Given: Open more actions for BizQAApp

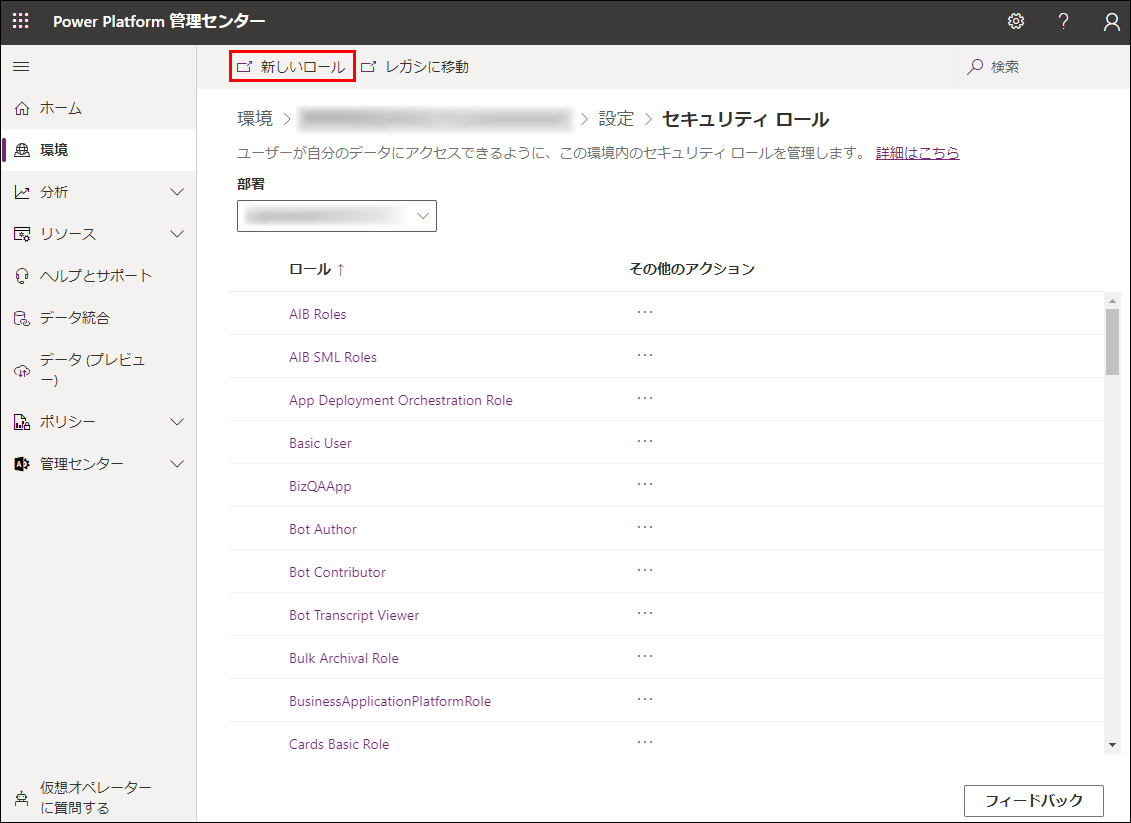Looking at the screenshot, I should tap(645, 485).
